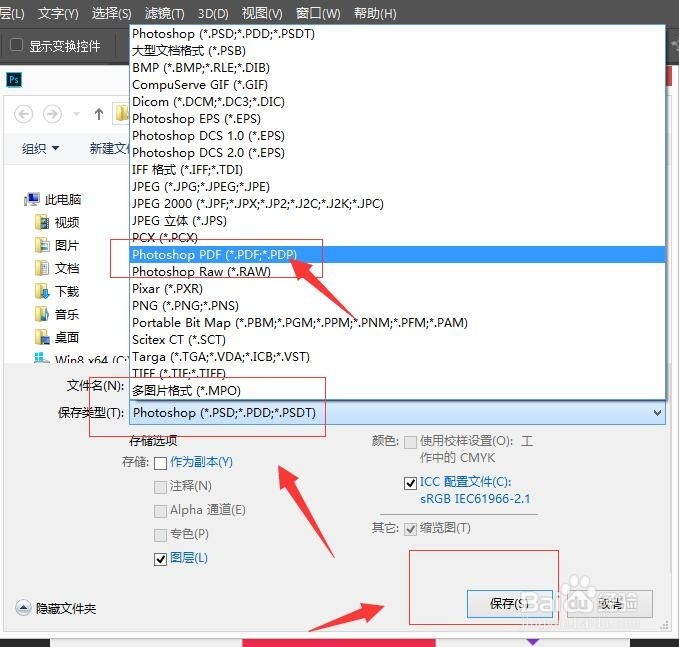Choose BMP format in the list

397,68
